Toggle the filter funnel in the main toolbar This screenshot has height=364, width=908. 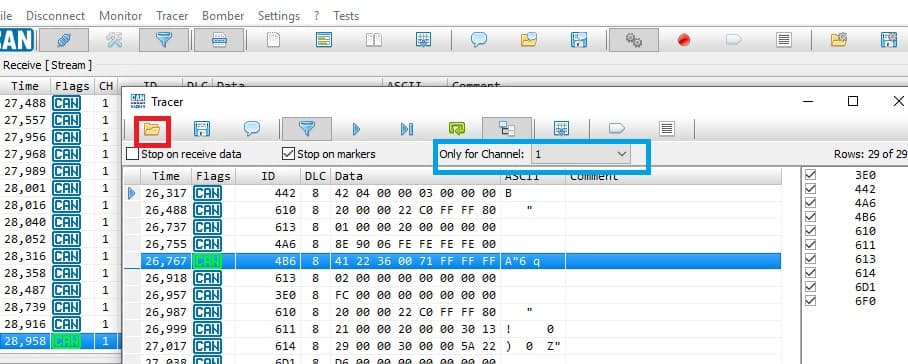(x=164, y=40)
